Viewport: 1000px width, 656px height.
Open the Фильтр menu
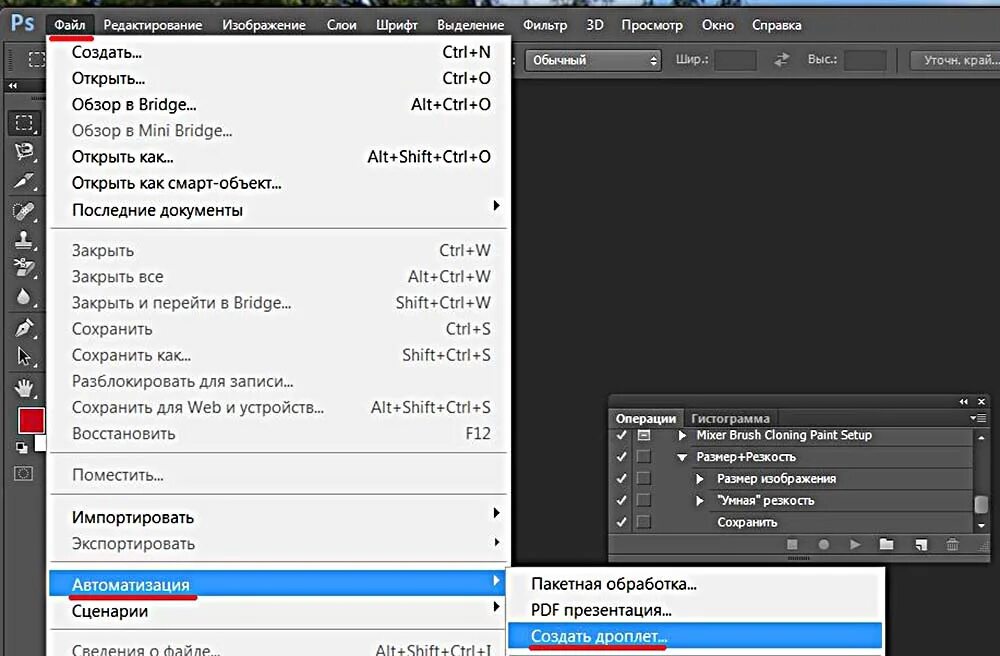(545, 25)
